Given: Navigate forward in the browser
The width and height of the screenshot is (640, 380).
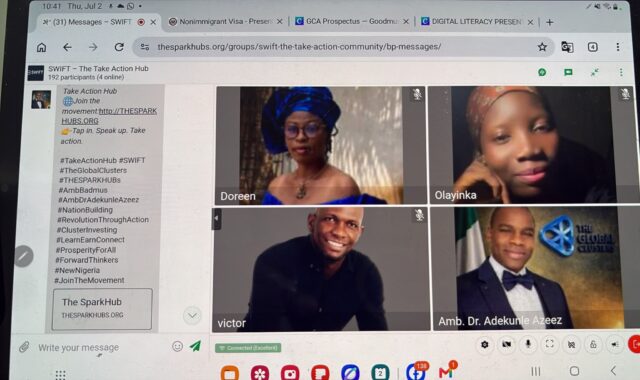Looking at the screenshot, I should 93,47.
